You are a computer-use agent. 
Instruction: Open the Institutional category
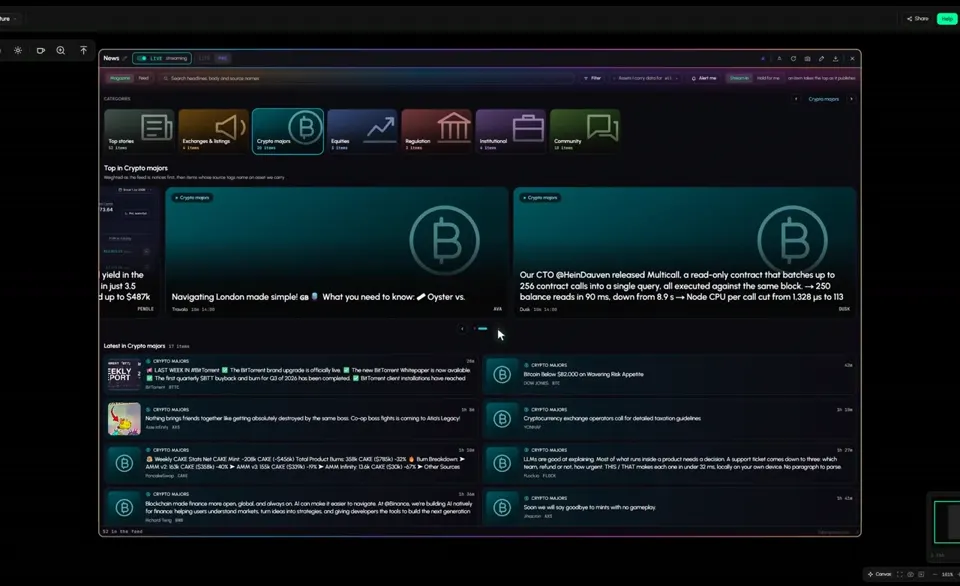pos(511,131)
